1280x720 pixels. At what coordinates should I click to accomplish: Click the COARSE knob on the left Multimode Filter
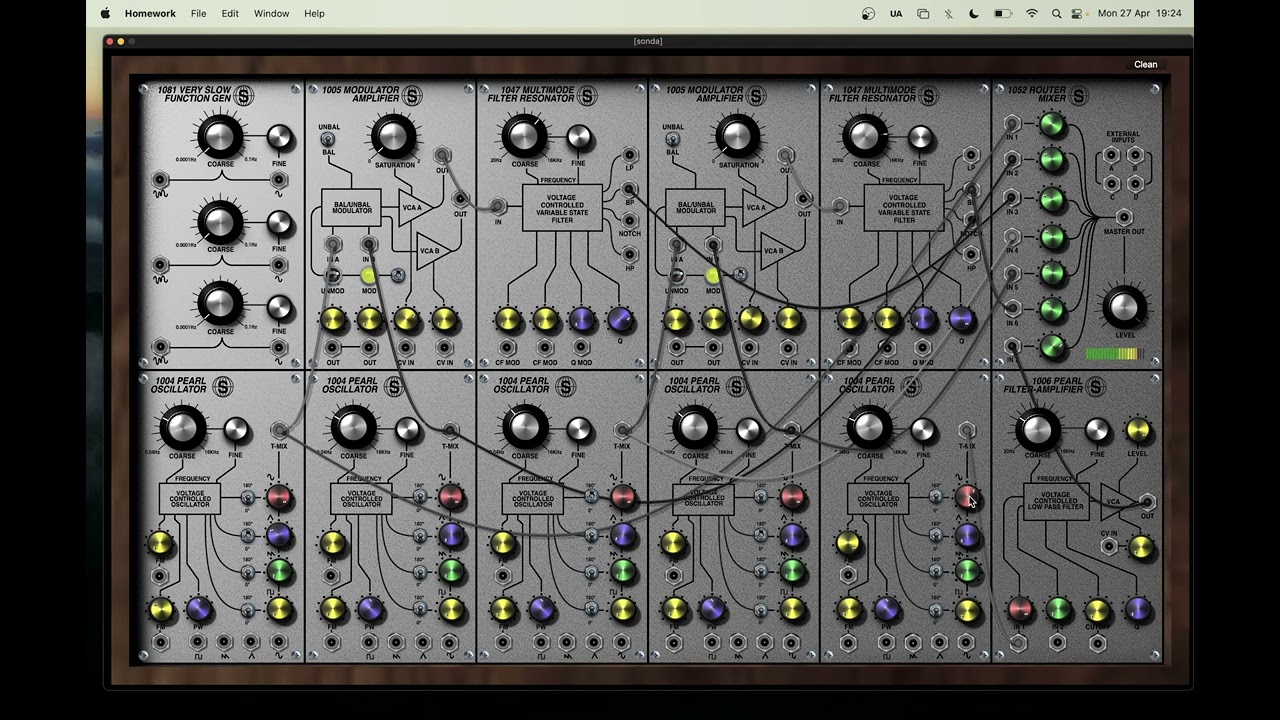pyautogui.click(x=524, y=137)
